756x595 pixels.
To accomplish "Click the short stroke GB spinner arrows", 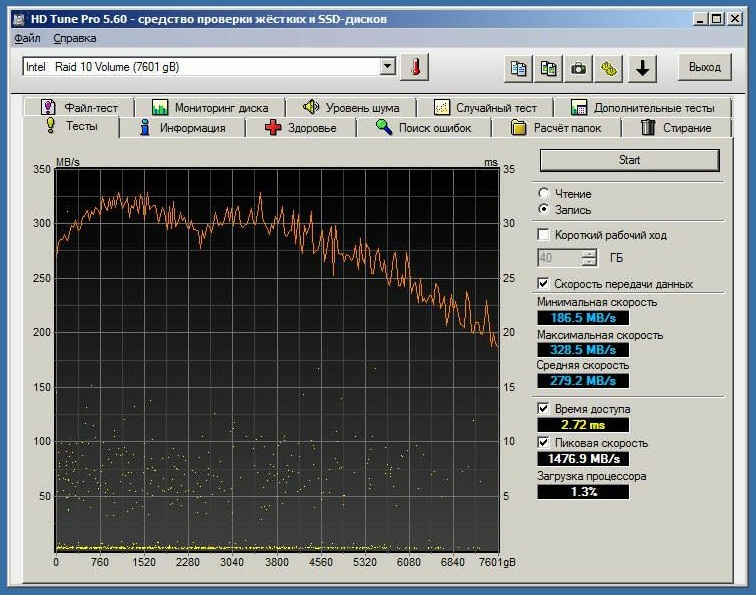I will 589,258.
